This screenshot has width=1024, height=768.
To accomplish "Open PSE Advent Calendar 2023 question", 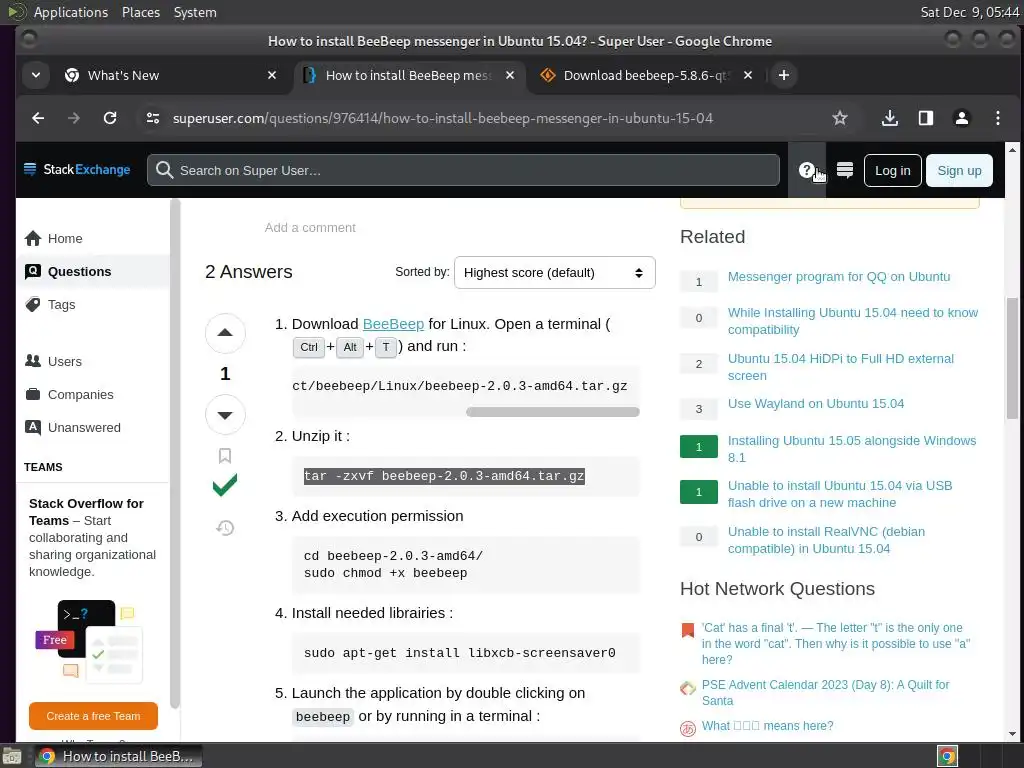I will 825,692.
